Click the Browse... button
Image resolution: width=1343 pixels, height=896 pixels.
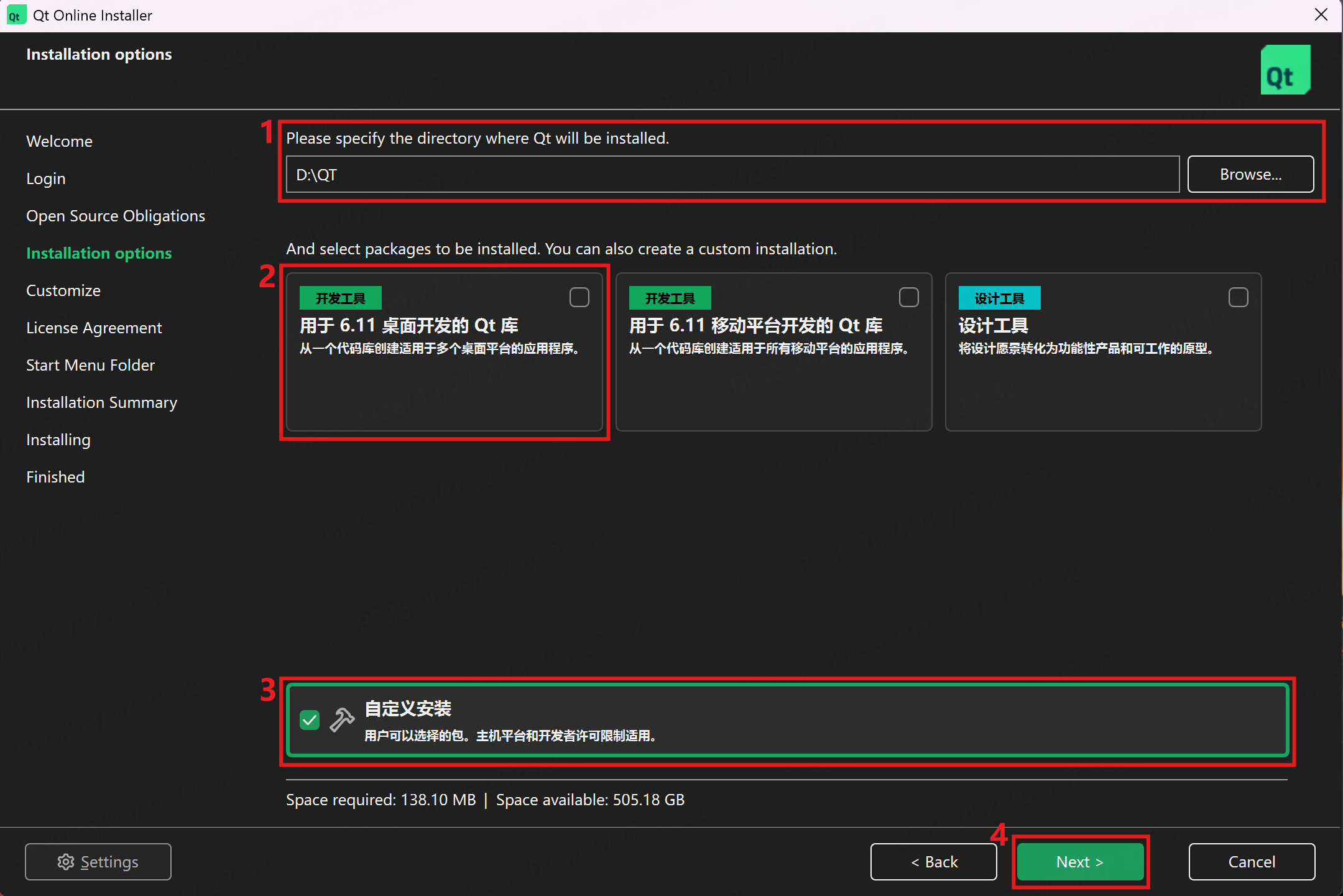pyautogui.click(x=1250, y=174)
